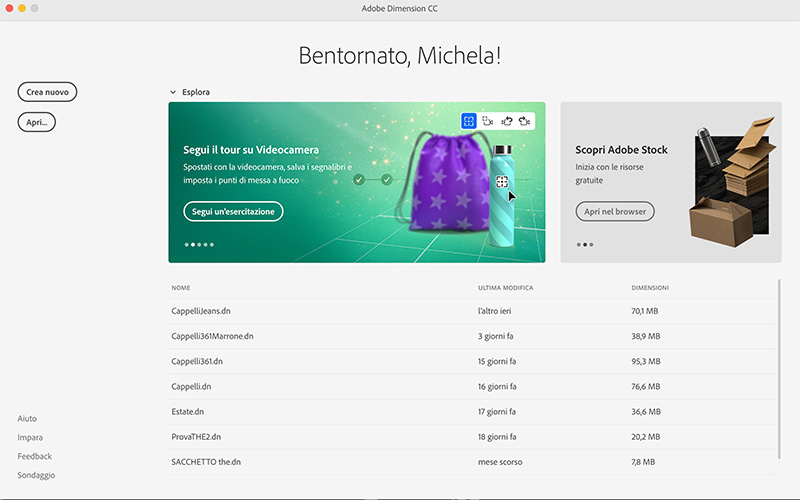Click the Segui il tour su Videocamera heading
The width and height of the screenshot is (800, 500).
[x=251, y=149]
